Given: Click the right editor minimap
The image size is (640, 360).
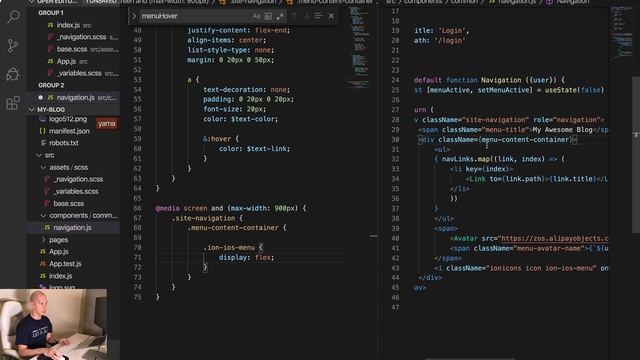Looking at the screenshot, I should tap(621, 33).
